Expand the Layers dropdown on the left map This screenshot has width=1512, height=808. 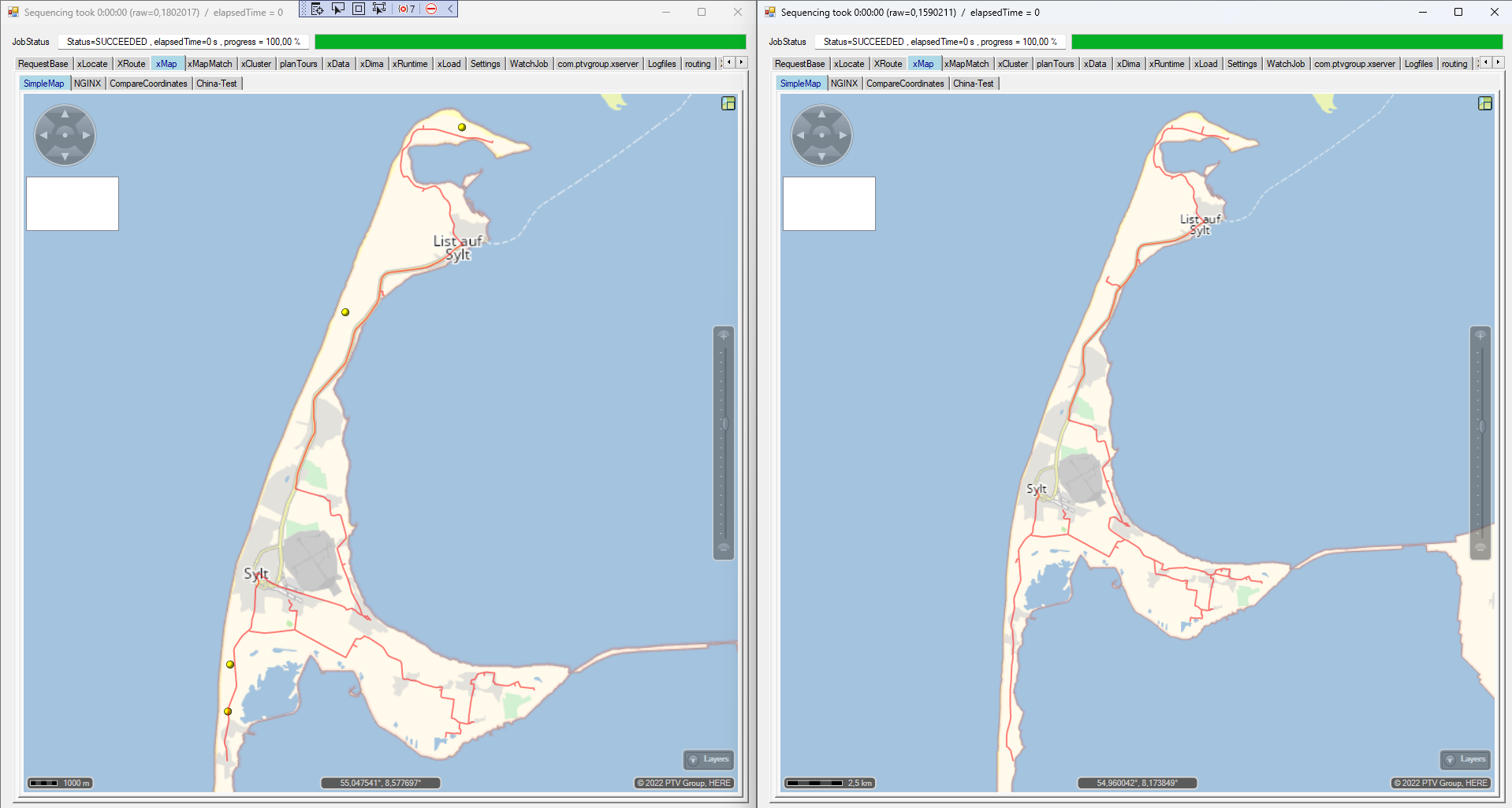(x=709, y=759)
